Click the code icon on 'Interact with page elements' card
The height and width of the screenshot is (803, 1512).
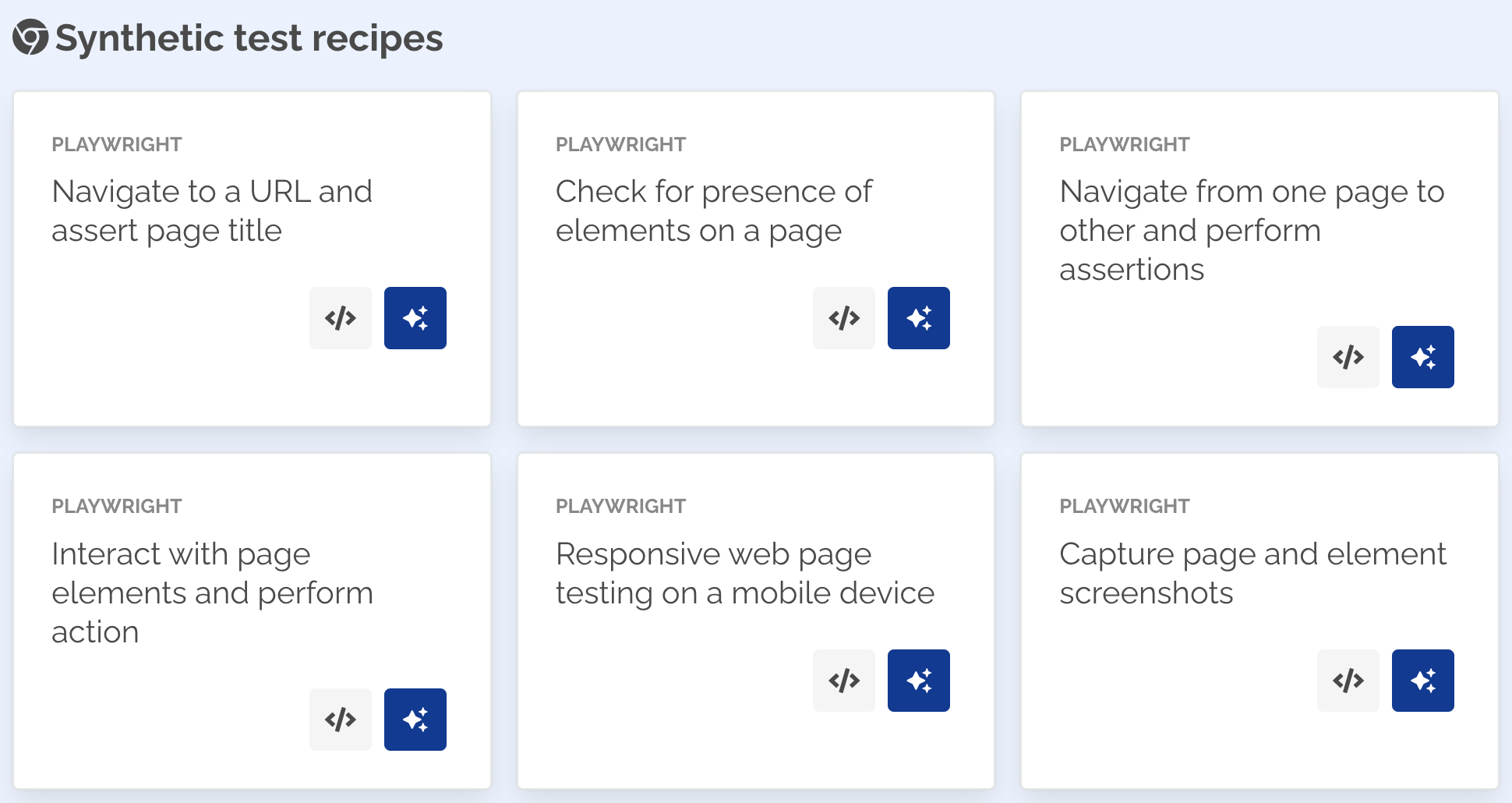[341, 719]
